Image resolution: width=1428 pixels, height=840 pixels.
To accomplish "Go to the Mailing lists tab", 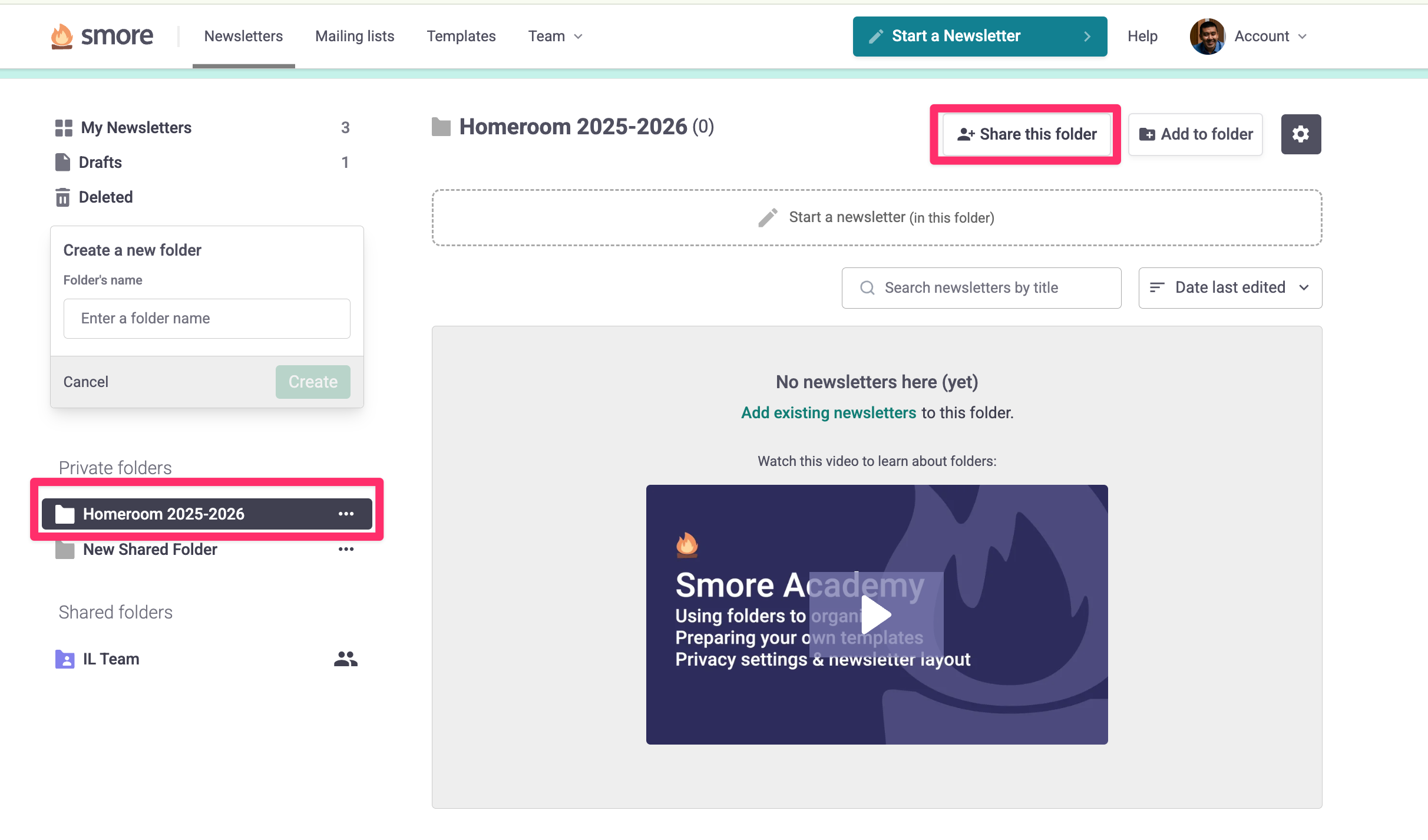I will coord(355,37).
